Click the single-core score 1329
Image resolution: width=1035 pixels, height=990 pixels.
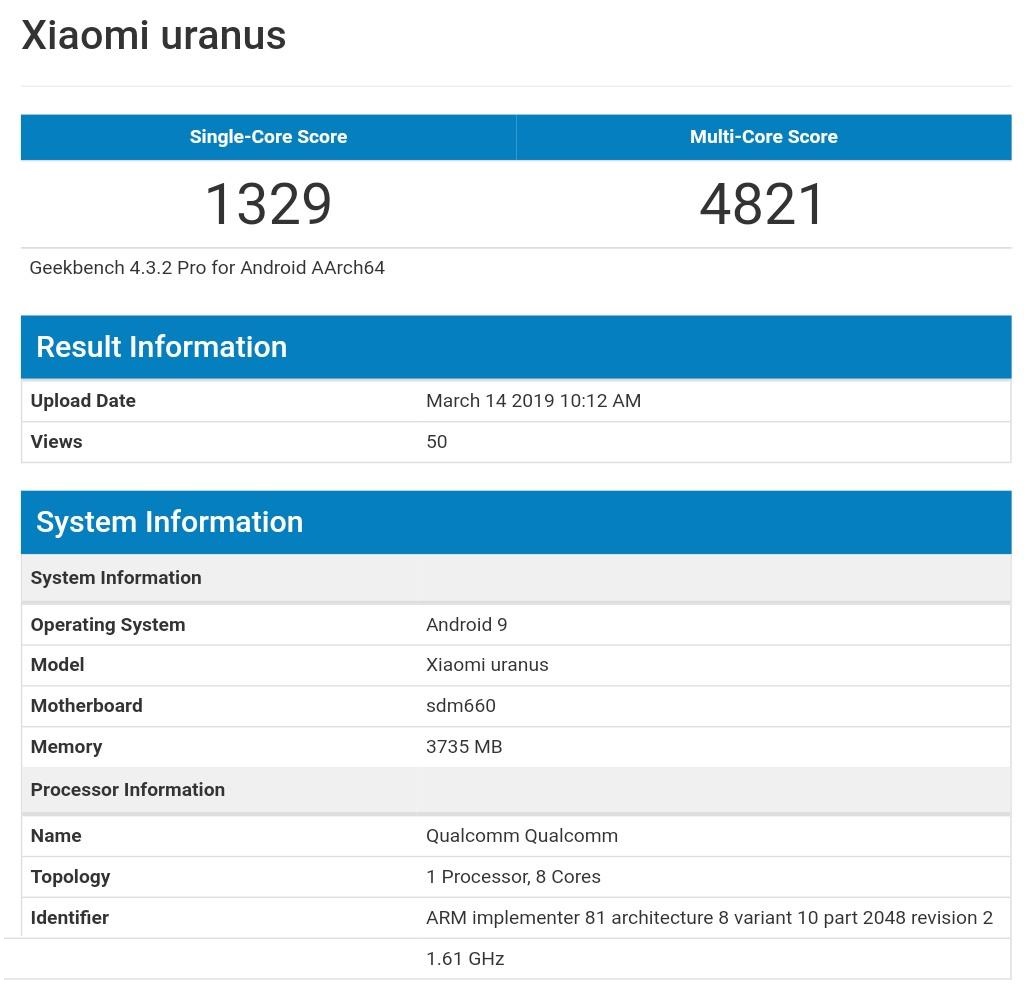click(x=267, y=204)
